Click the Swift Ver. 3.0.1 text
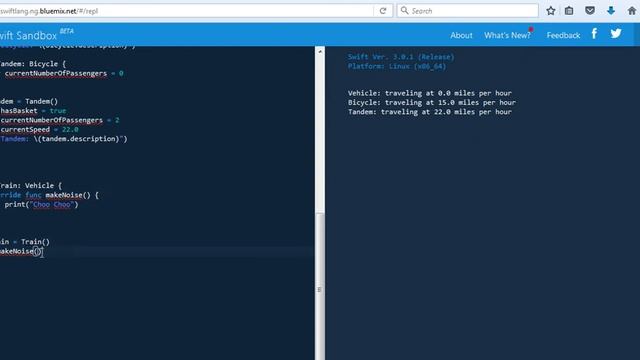The image size is (640, 360). [x=401, y=57]
